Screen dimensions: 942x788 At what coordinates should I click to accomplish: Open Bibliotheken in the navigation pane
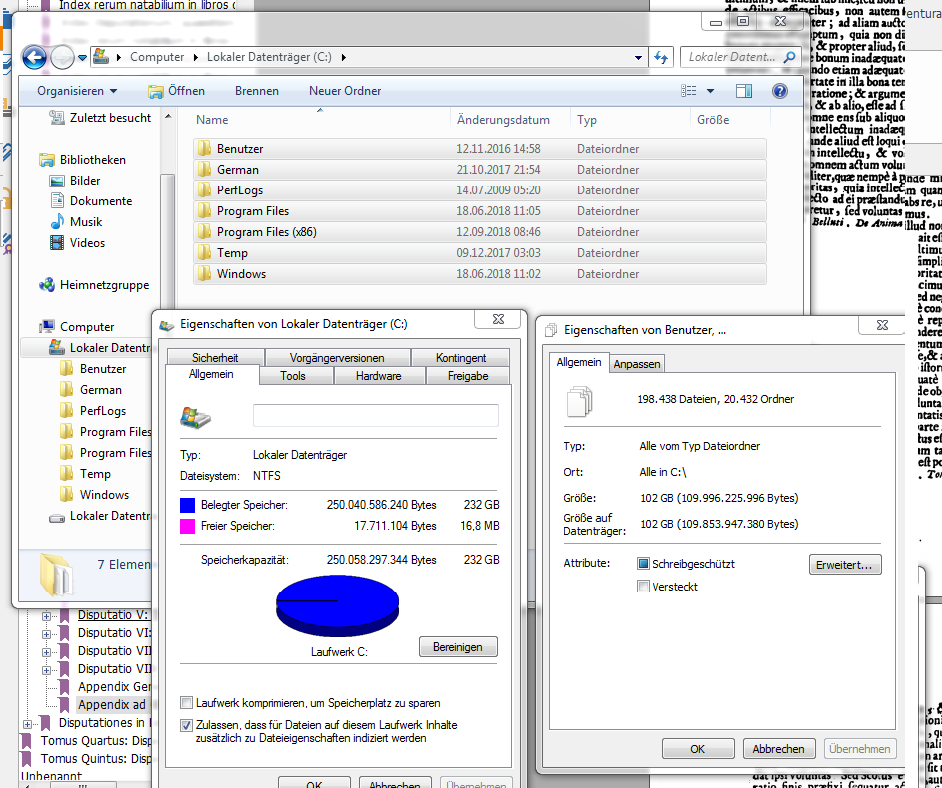(x=93, y=160)
